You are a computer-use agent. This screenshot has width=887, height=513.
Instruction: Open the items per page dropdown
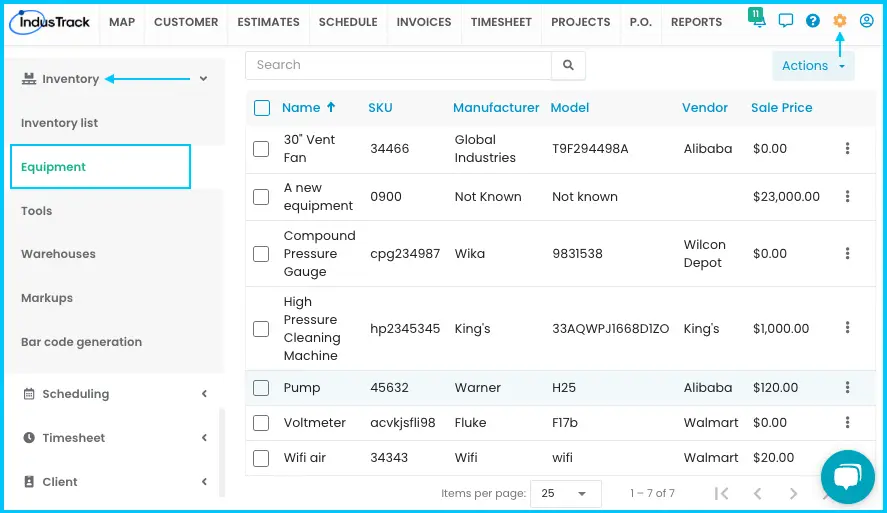click(x=565, y=493)
